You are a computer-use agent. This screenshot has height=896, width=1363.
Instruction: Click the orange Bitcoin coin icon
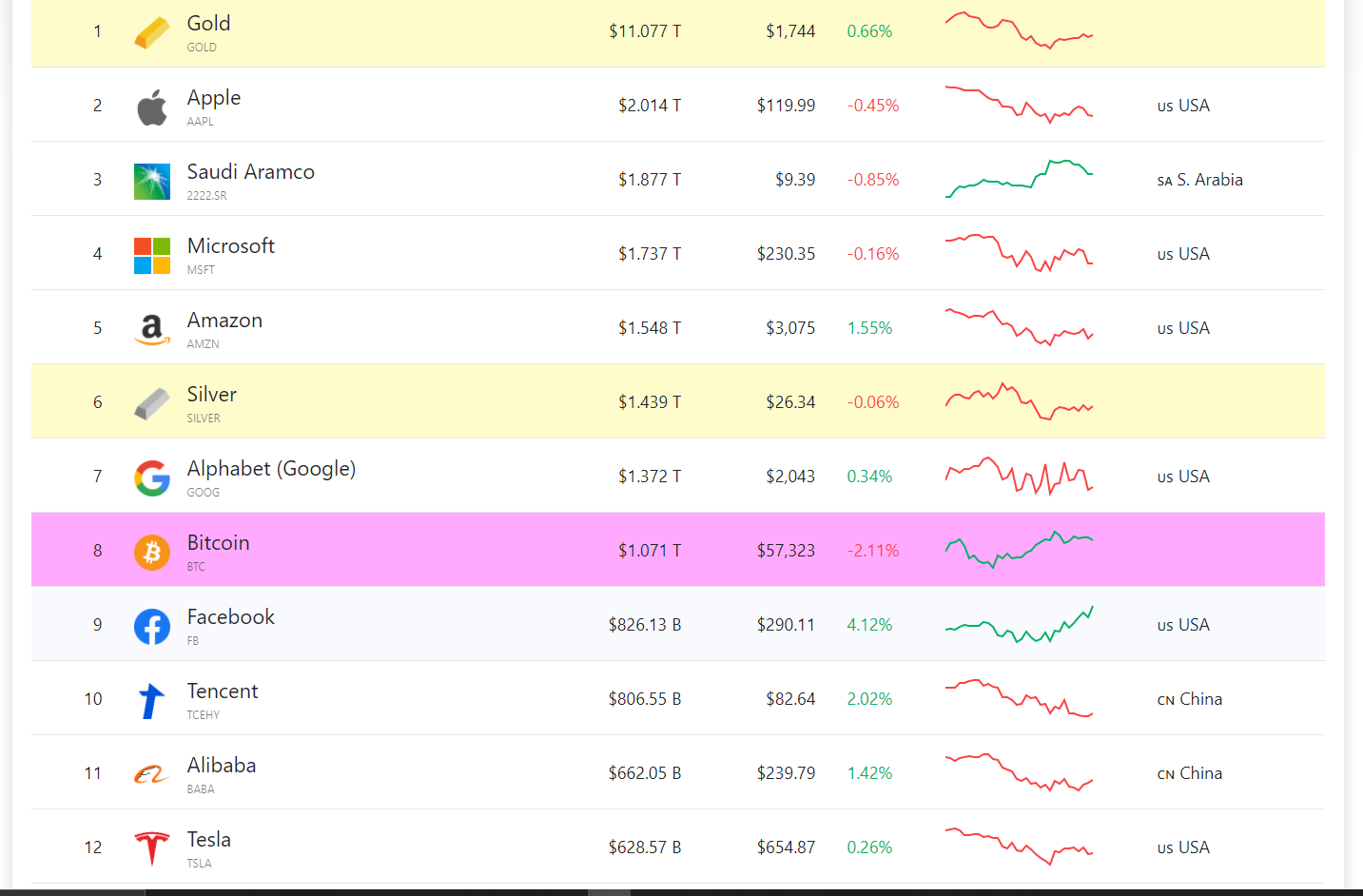(x=152, y=553)
